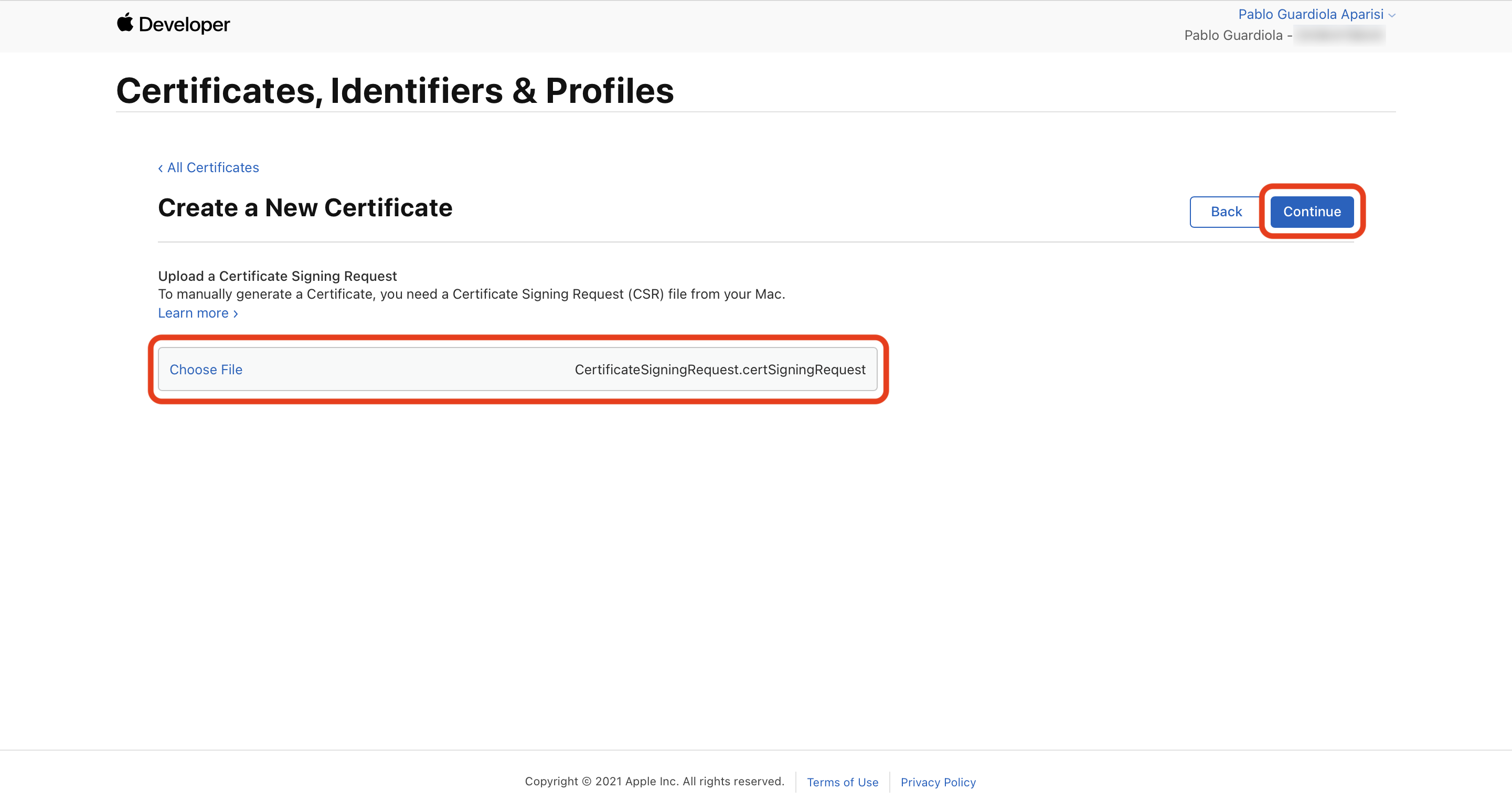This screenshot has width=1512, height=800.
Task: Open the Pablo Guardiola Aparisi account menu
Action: (x=1310, y=14)
